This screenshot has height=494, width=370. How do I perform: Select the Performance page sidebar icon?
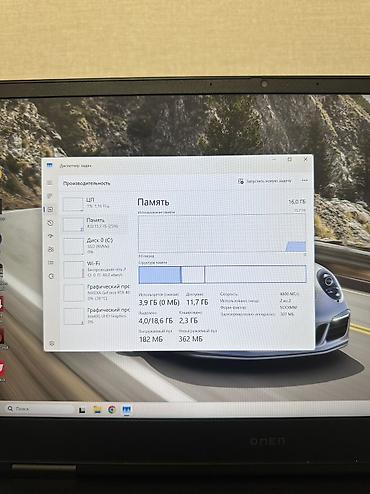click(50, 209)
